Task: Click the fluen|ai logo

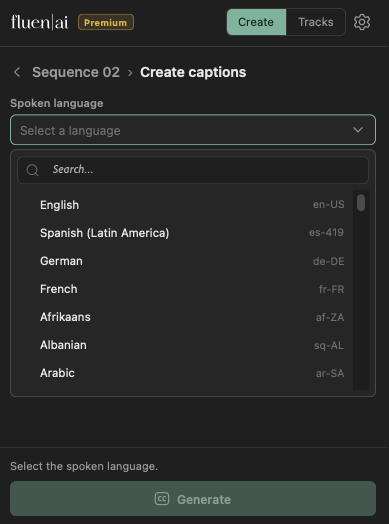Action: (39, 22)
